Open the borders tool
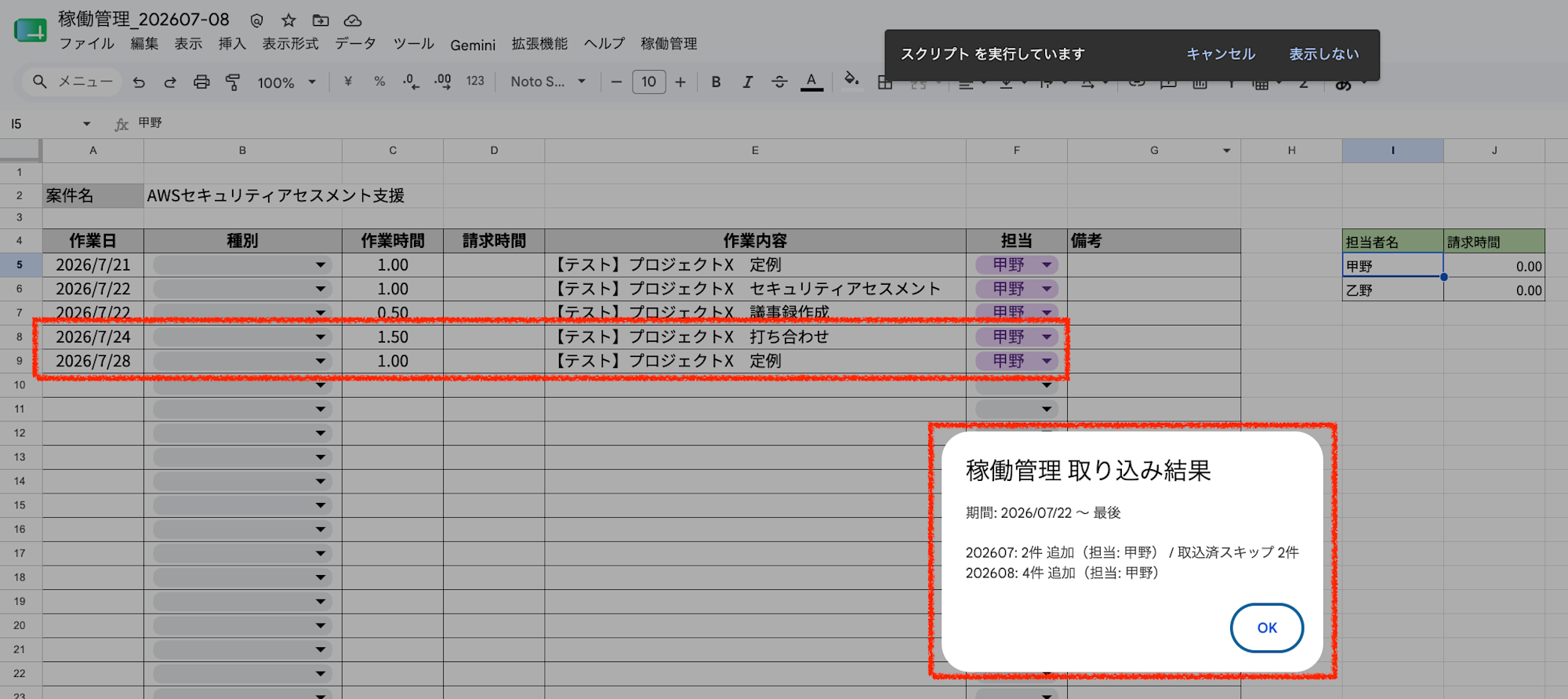This screenshot has width=1568, height=699. pos(885,82)
